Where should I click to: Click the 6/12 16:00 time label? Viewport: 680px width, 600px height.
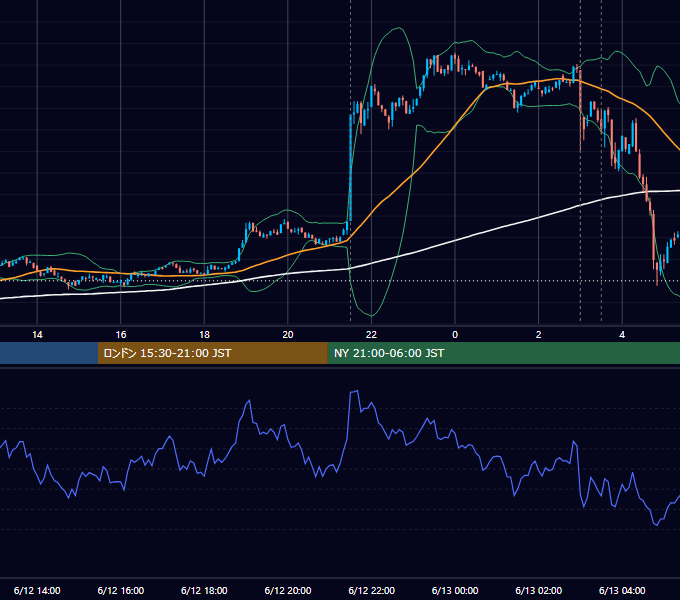(121, 590)
